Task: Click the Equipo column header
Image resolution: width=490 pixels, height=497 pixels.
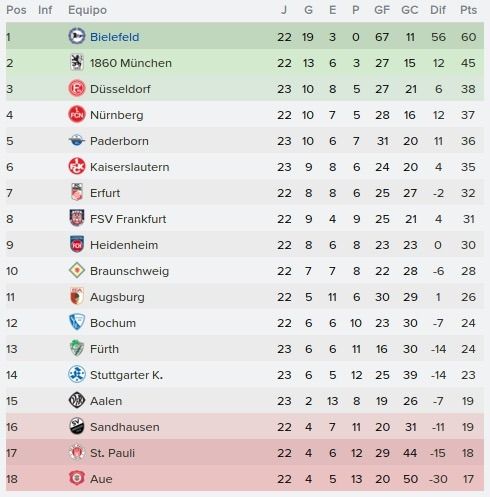Action: (87, 10)
